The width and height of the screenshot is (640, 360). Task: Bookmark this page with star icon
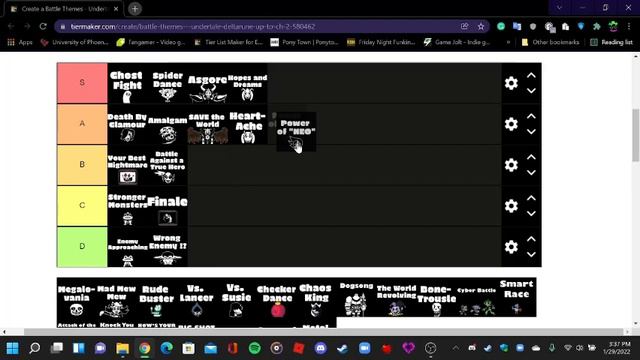(x=481, y=27)
